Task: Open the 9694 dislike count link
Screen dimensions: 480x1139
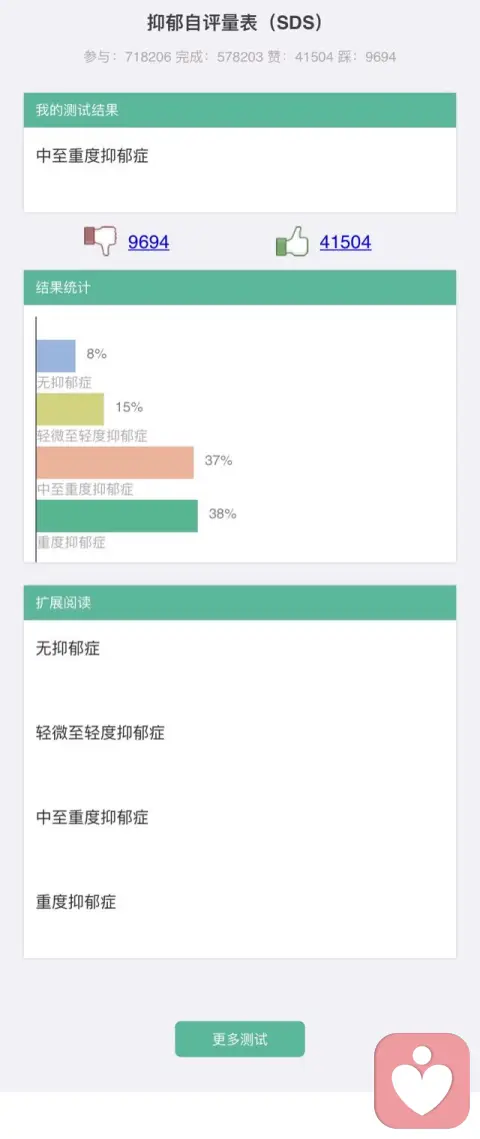Action: point(149,242)
